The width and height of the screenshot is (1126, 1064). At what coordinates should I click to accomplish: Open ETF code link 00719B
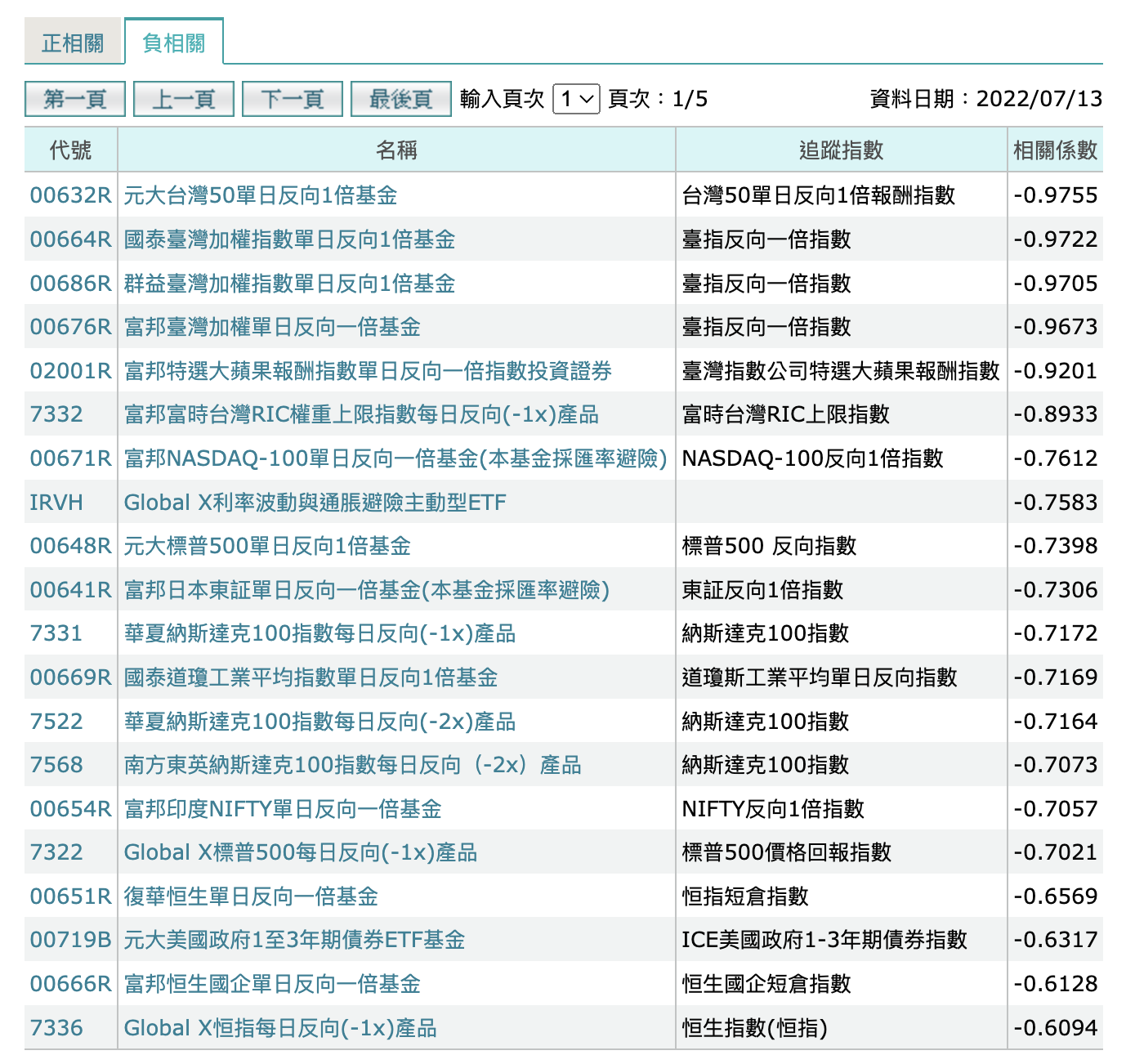(x=70, y=940)
